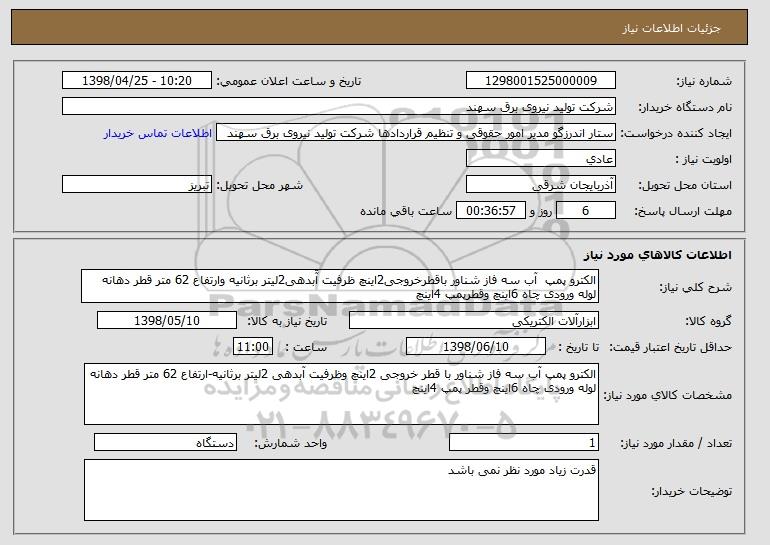Click the text روز و
This screenshot has width=770, height=545.
coord(541,212)
